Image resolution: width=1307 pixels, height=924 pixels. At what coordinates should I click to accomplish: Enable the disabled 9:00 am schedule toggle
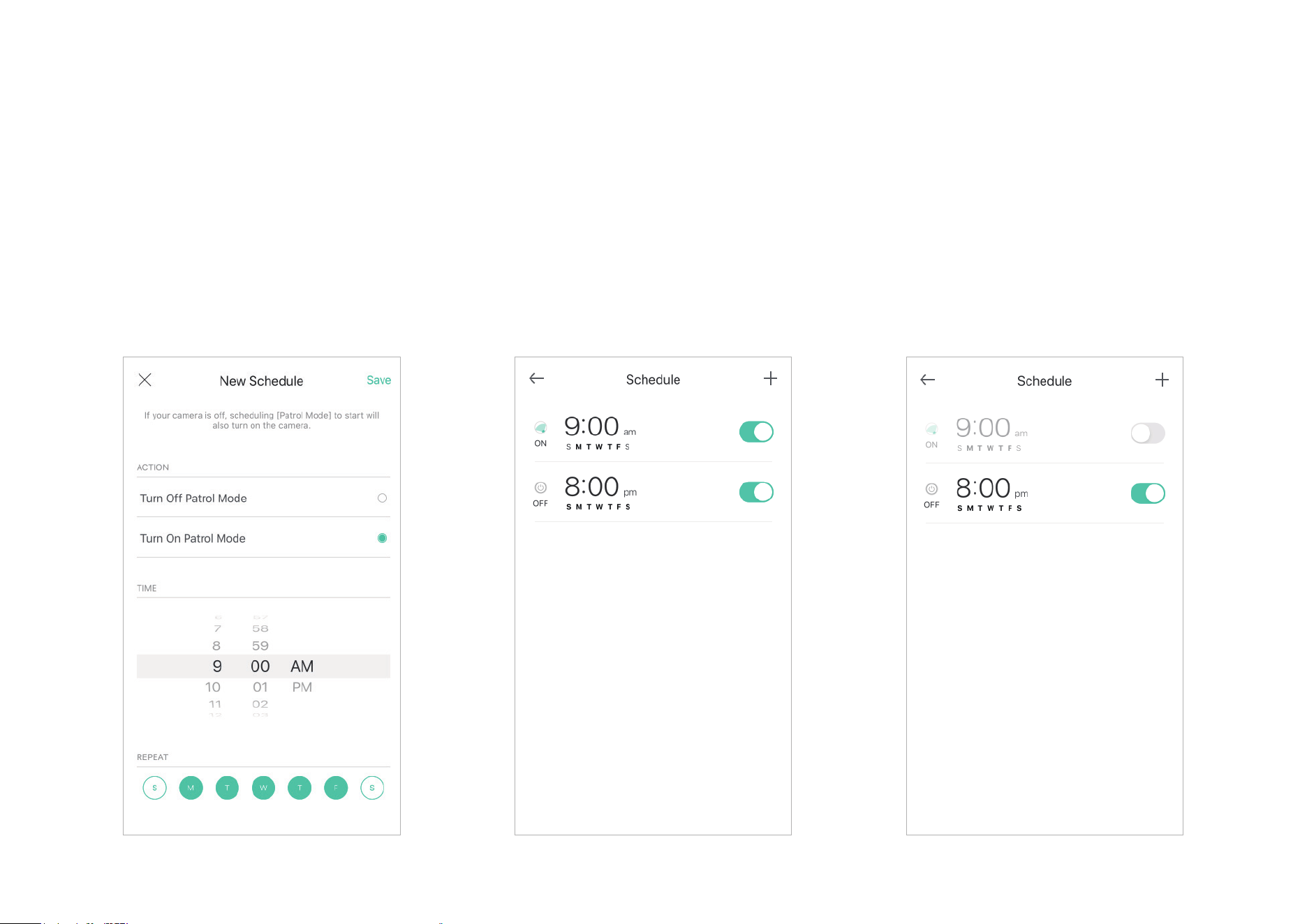(1148, 433)
